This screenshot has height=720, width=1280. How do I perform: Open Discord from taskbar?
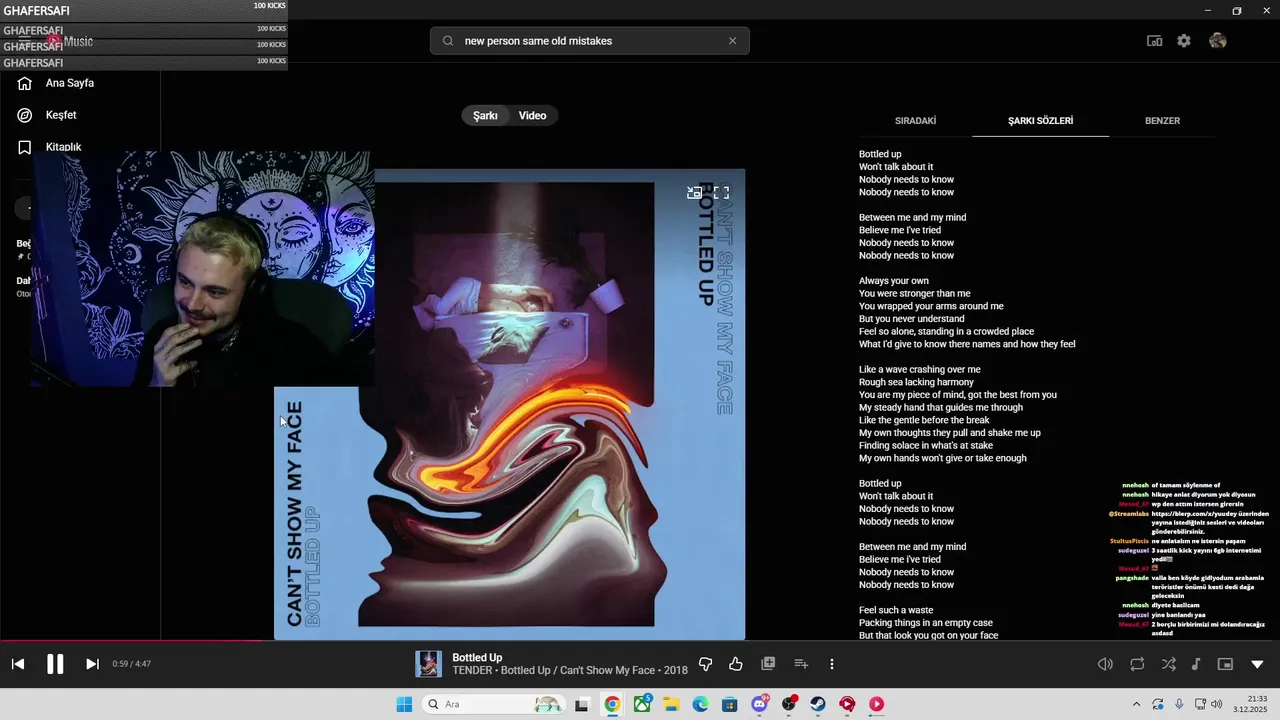click(759, 704)
